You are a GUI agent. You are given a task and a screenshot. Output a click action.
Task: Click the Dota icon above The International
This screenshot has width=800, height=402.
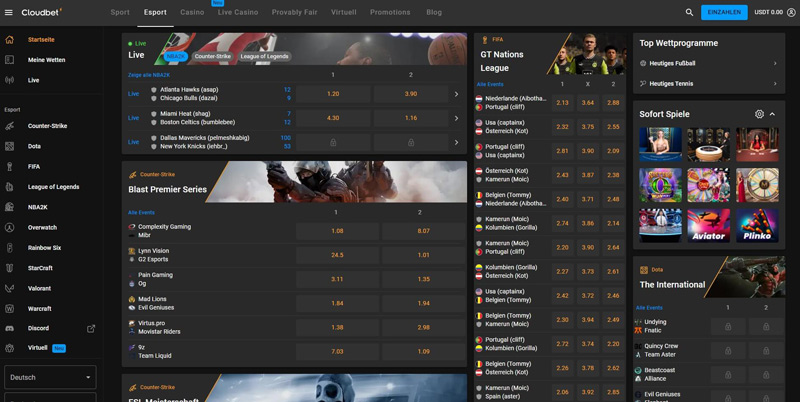[644, 270]
